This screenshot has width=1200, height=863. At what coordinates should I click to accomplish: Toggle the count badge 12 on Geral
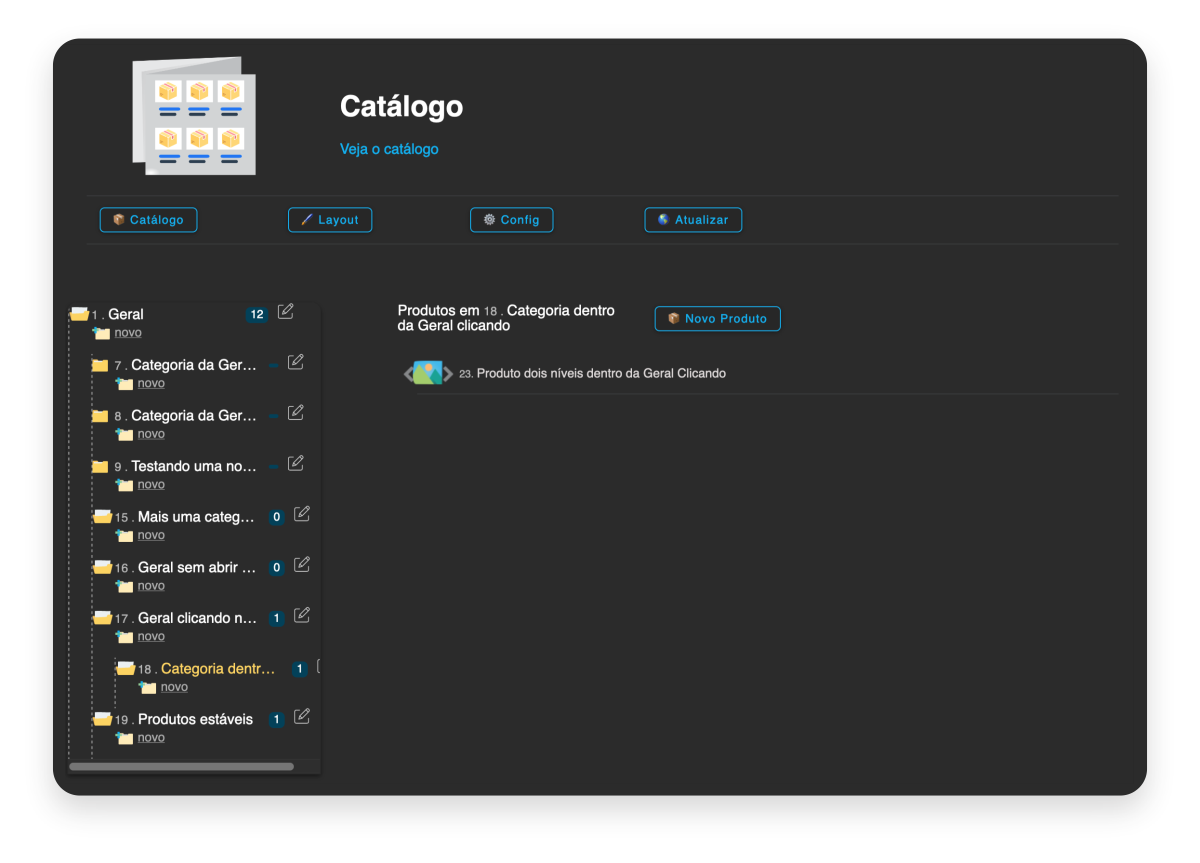256,313
